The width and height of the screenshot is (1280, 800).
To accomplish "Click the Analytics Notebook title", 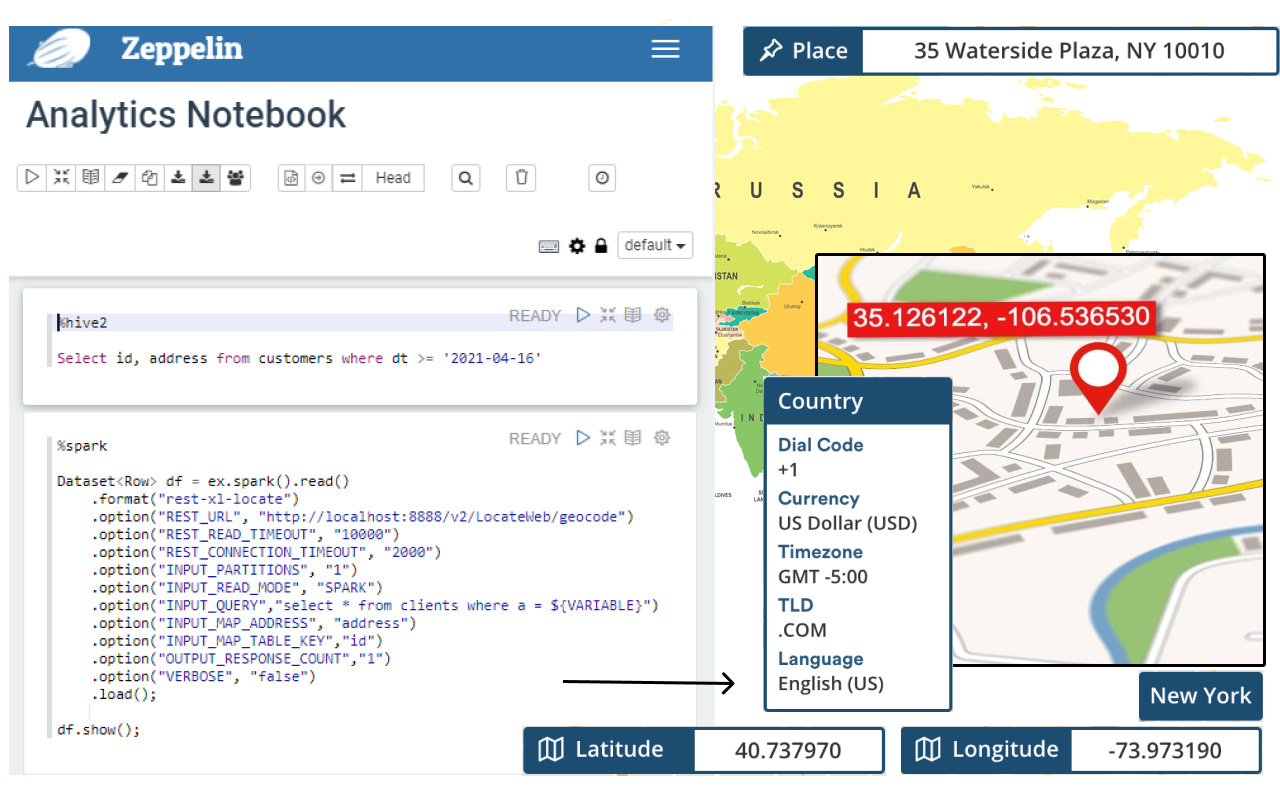I will [186, 115].
